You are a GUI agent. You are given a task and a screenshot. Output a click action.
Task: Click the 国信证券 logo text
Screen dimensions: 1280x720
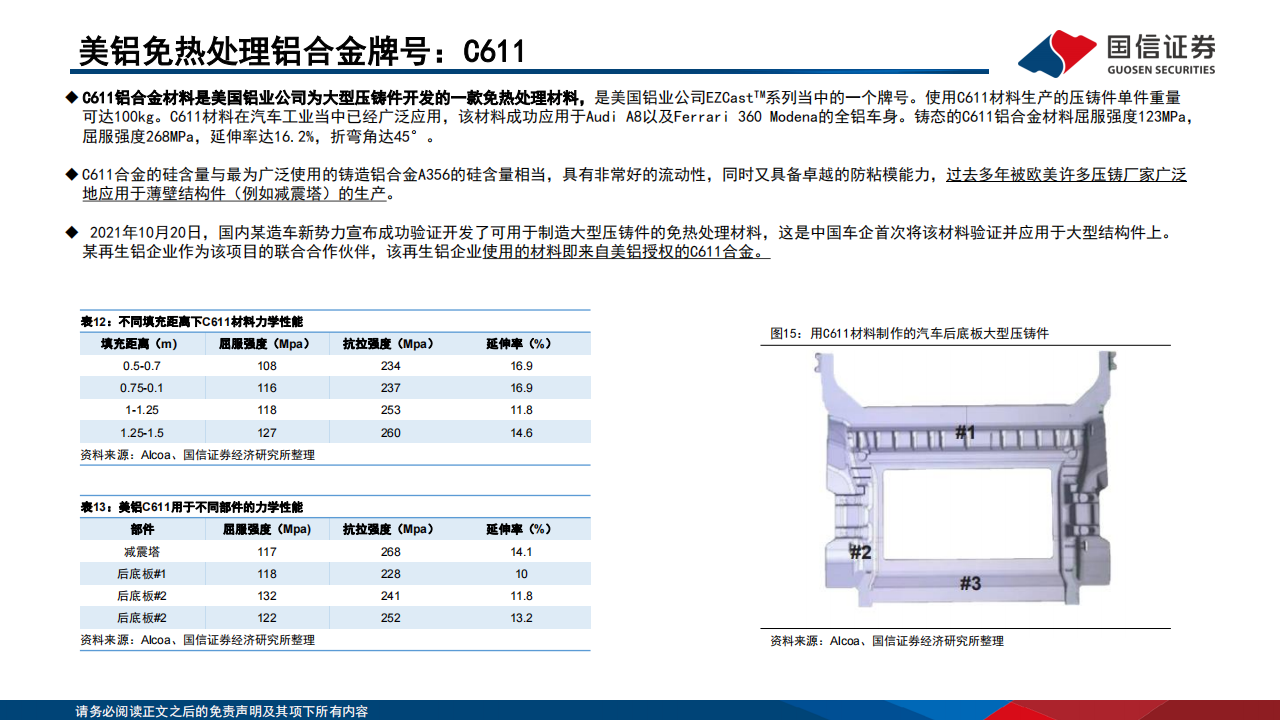tap(1161, 46)
